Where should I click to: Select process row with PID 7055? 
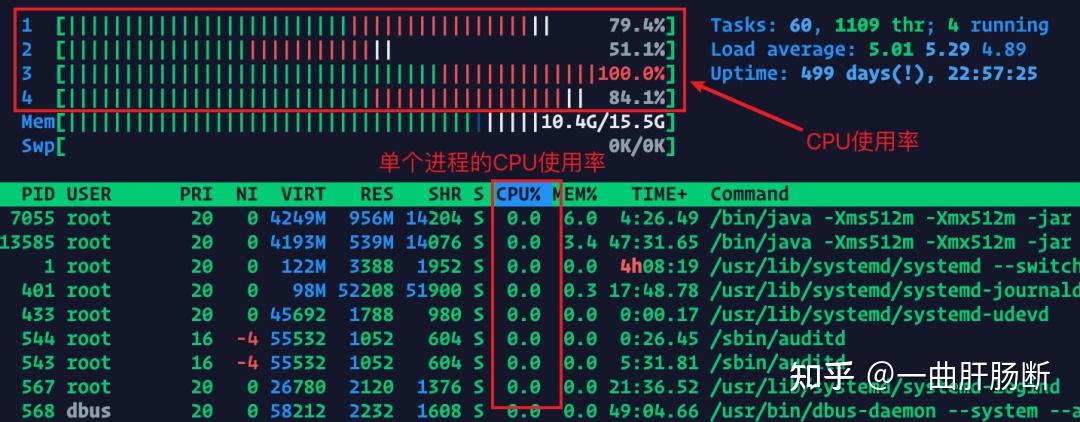(x=540, y=218)
